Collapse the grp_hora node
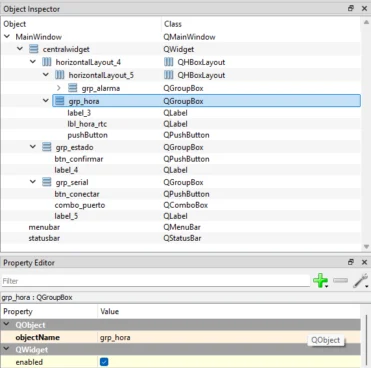This screenshot has height=368, width=371. (x=46, y=100)
